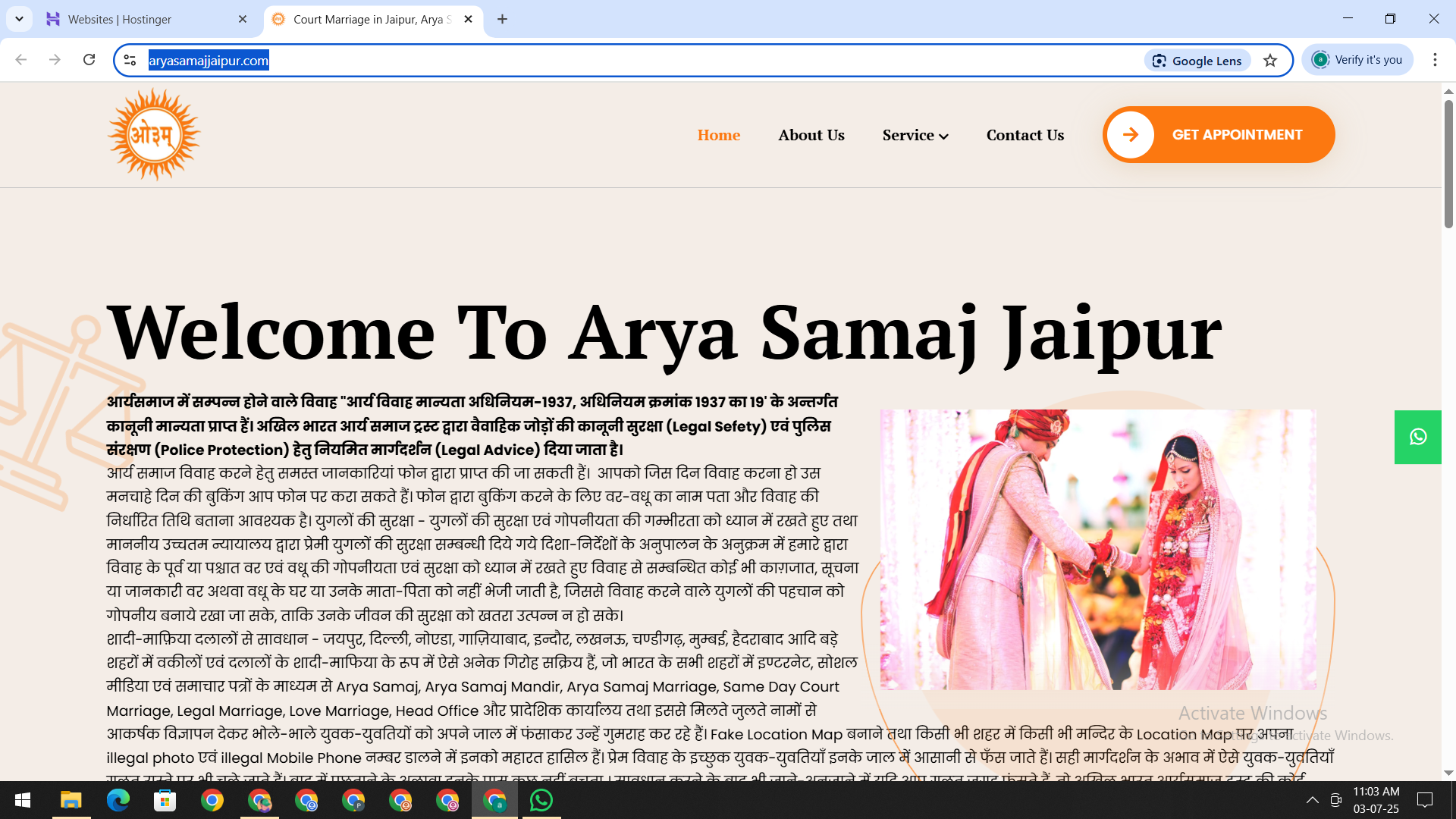Screen dimensions: 1456x819
Task: Click the GET APPOINTMENT button
Action: click(x=1219, y=135)
